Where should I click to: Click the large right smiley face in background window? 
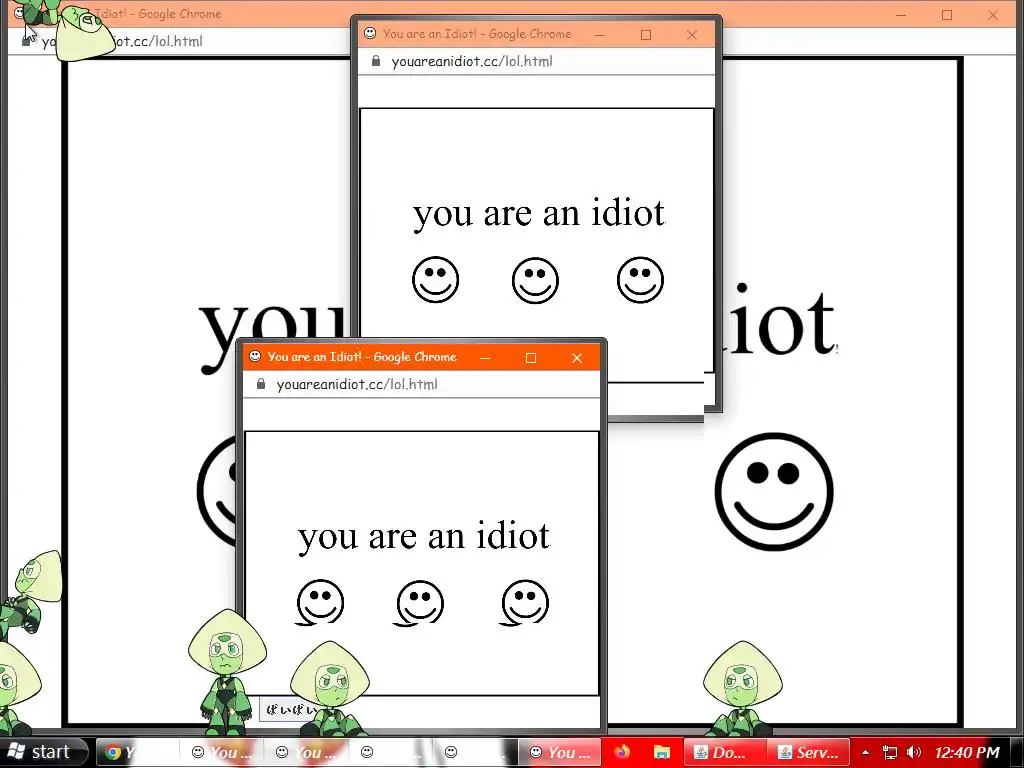coord(774,491)
